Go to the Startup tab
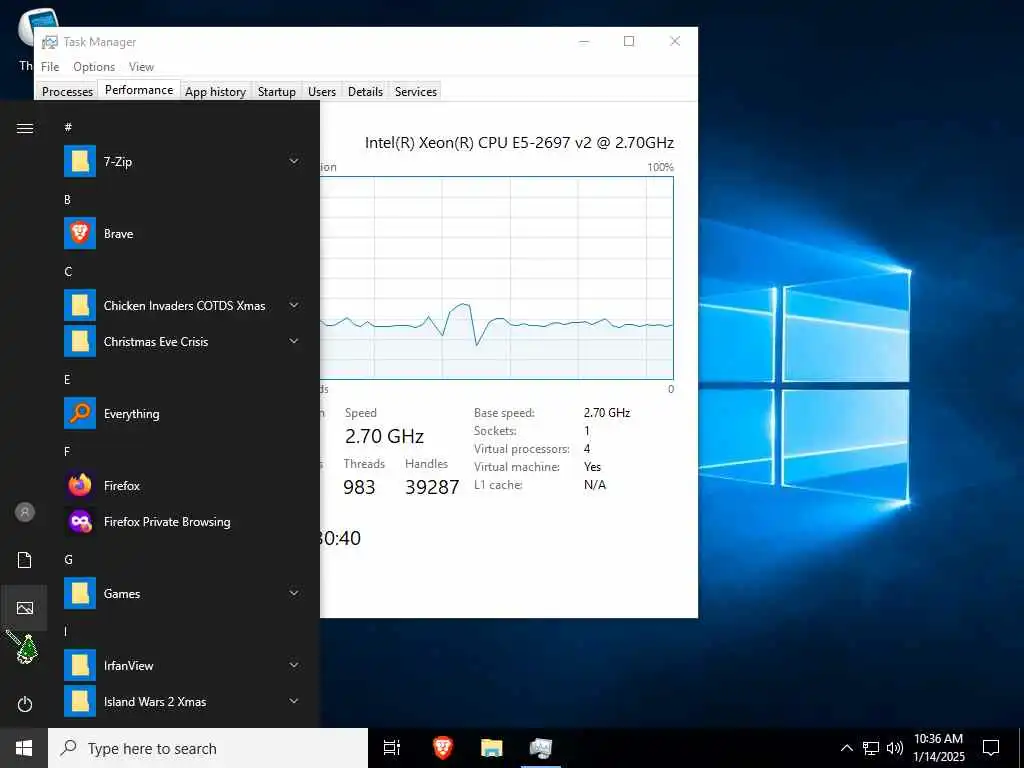Image resolution: width=1024 pixels, height=768 pixels. click(277, 91)
